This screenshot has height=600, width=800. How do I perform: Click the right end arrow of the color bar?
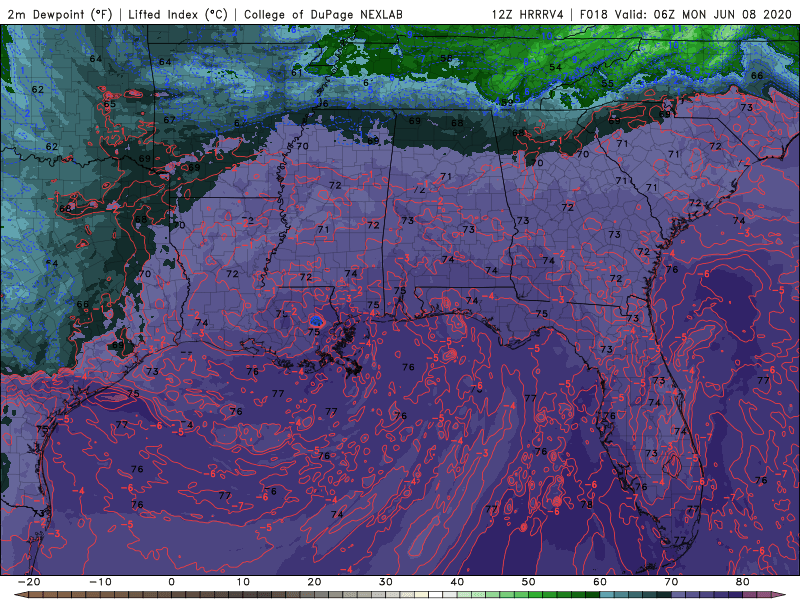(780, 595)
